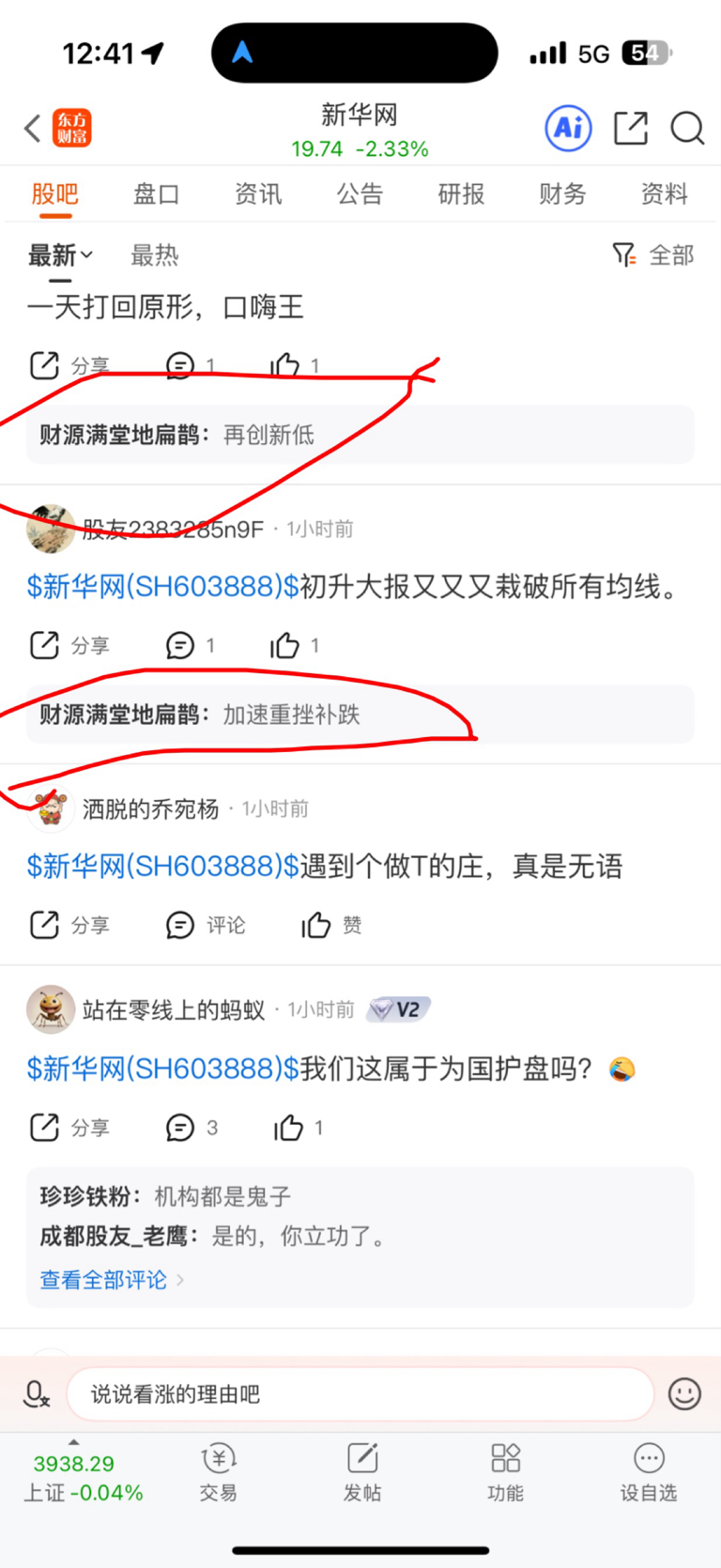Open the blue Ai assistant icon
Image resolution: width=721 pixels, height=1568 pixels.
point(569,128)
